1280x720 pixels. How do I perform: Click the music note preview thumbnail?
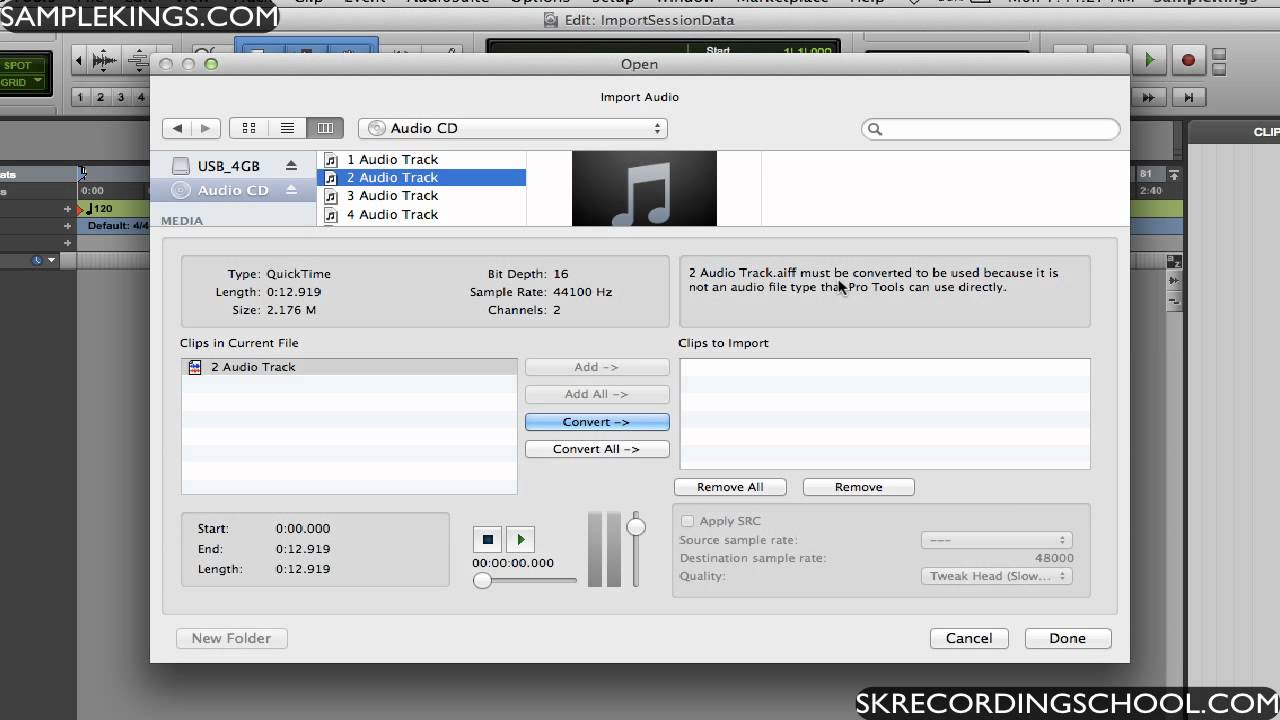click(644, 188)
